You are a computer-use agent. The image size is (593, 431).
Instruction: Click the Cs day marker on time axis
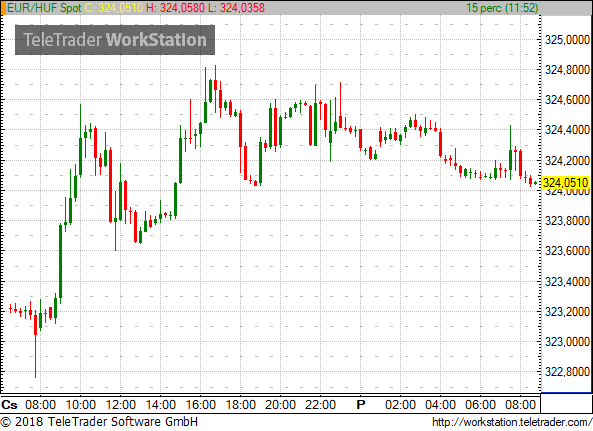pyautogui.click(x=9, y=405)
